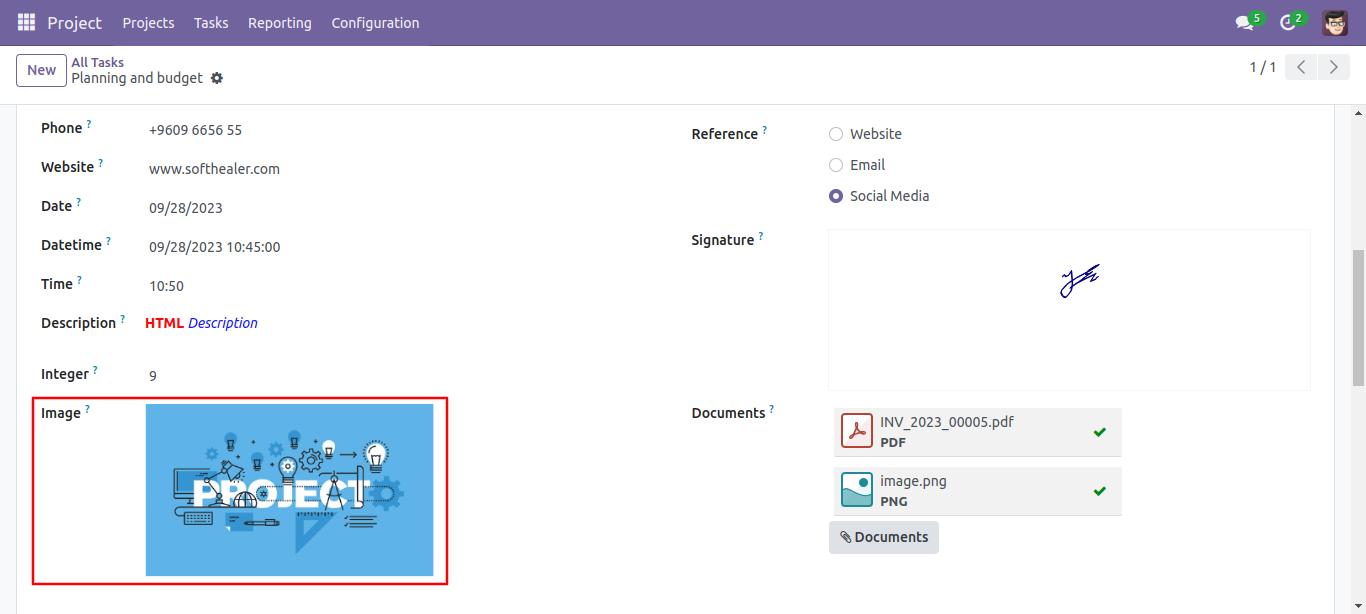Go to next record arrow
Screen dimensions: 1366x614
[x=1334, y=67]
